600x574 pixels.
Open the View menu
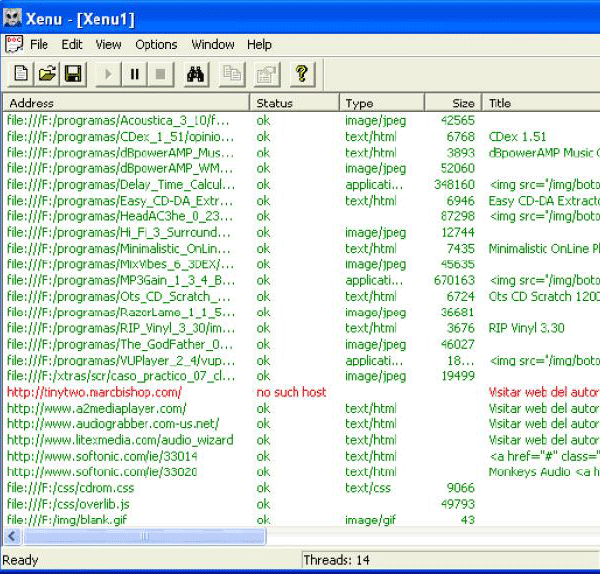point(108,44)
